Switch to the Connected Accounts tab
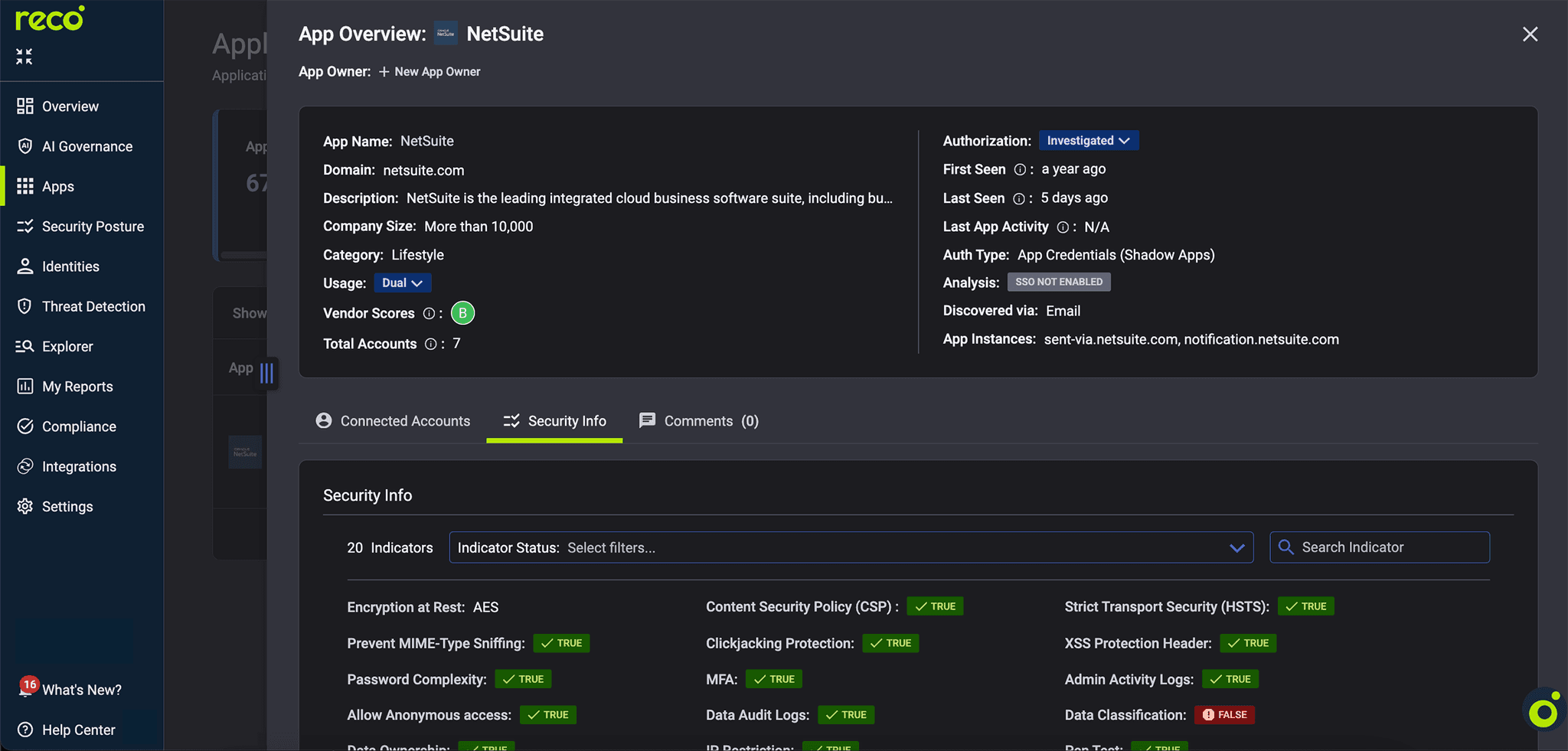1568x751 pixels. coord(394,421)
